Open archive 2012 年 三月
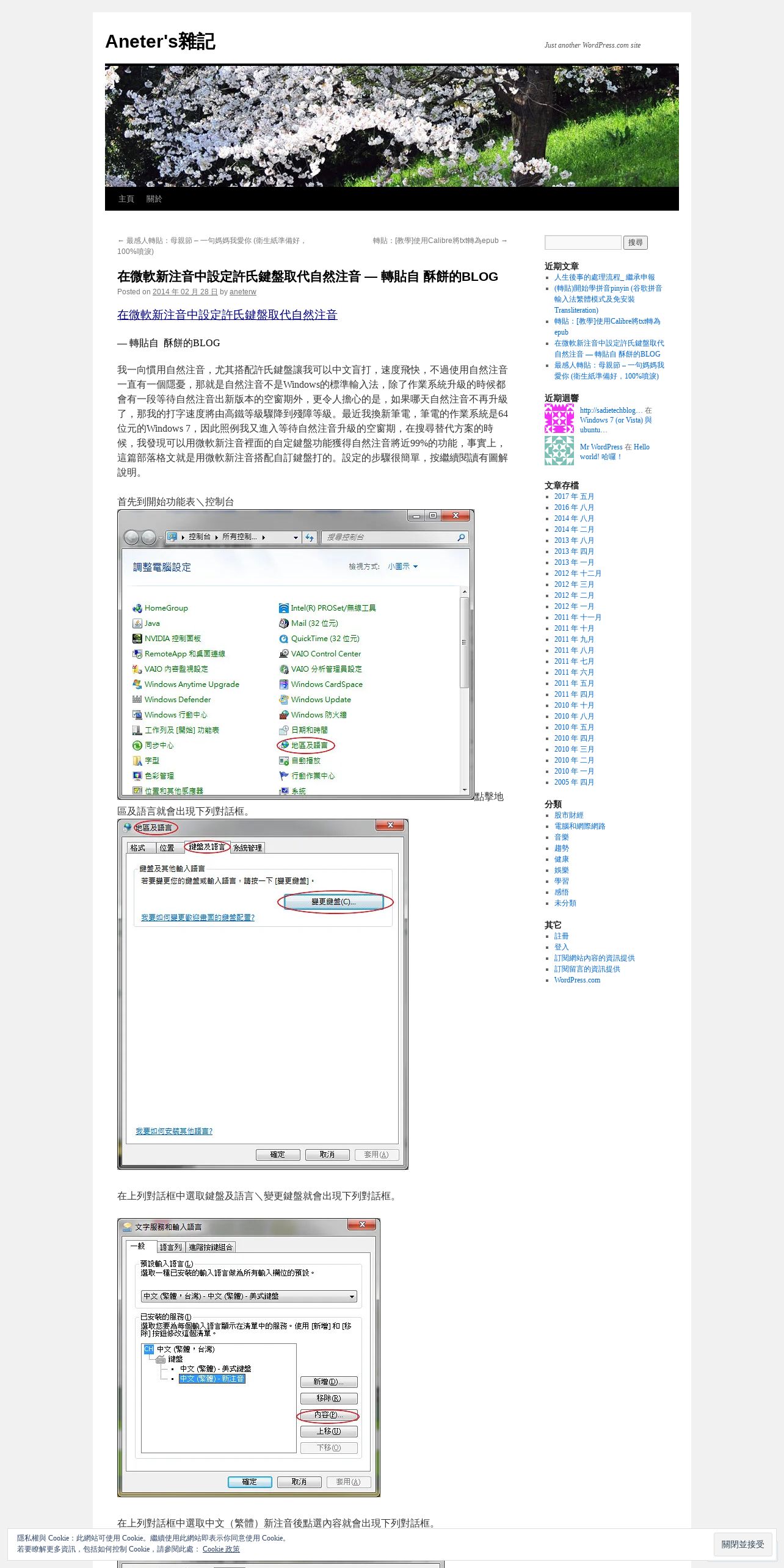Image resolution: width=784 pixels, height=1568 pixels. [x=574, y=584]
